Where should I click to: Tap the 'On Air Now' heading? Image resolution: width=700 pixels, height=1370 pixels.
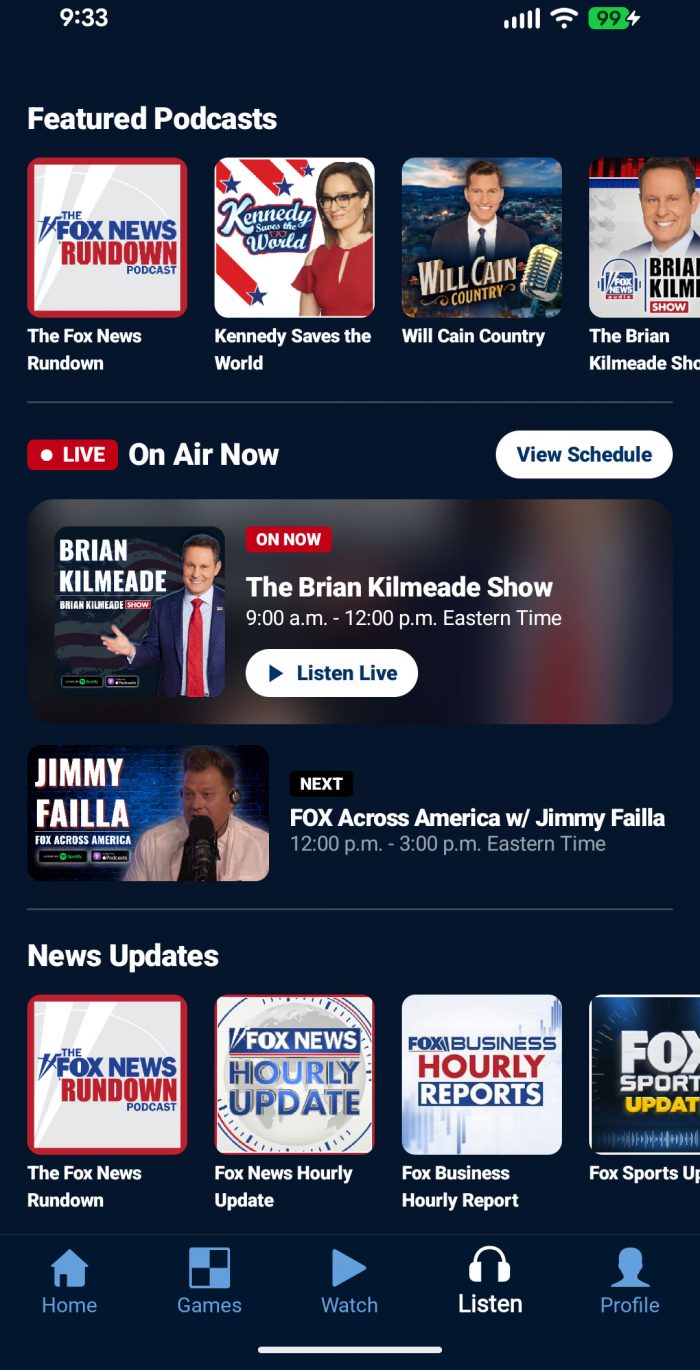[204, 455]
